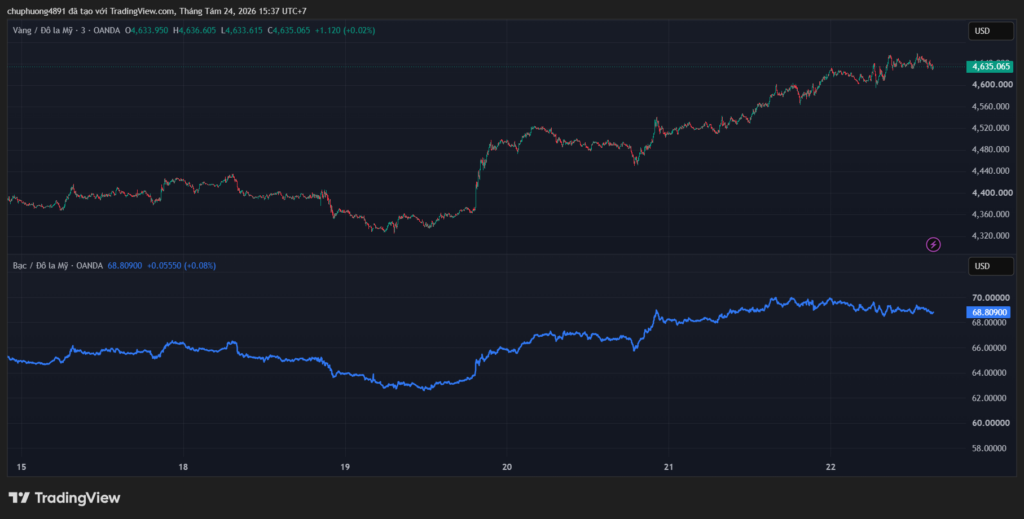Click the 4,440.000 price axis label
1024x519 pixels.
pos(991,171)
